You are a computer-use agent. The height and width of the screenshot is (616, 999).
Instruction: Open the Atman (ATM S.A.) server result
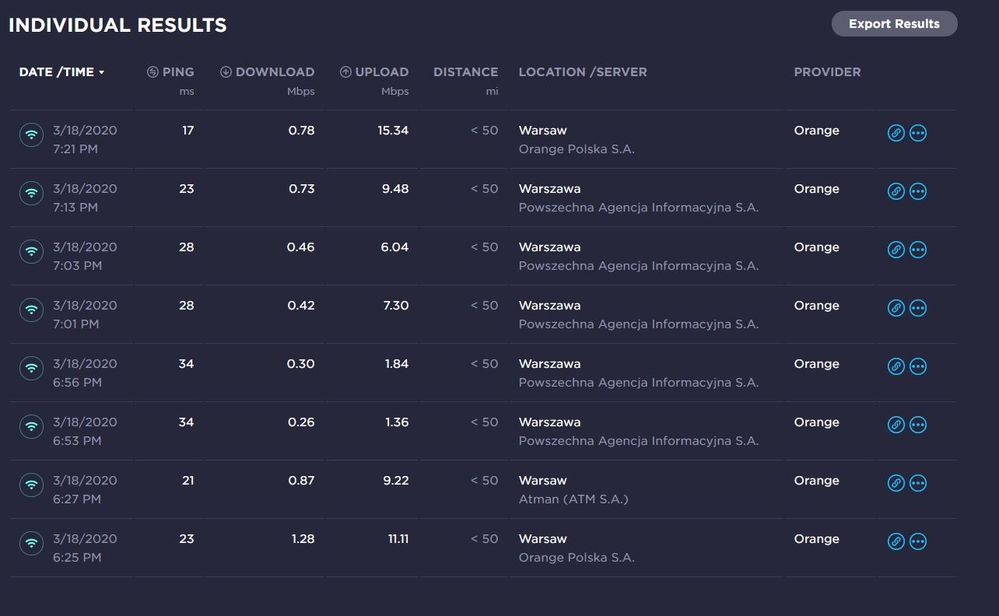point(573,499)
